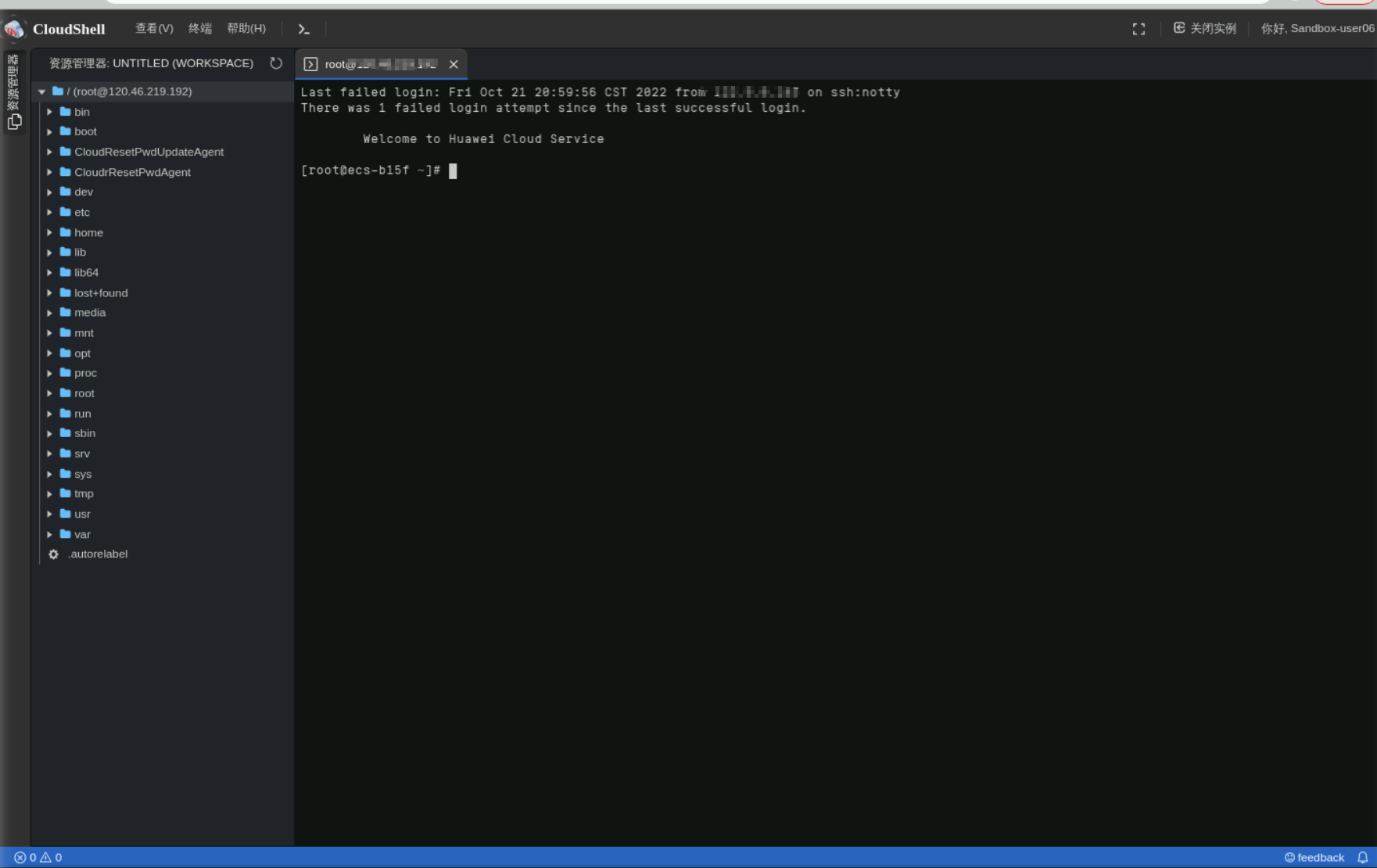Image resolution: width=1377 pixels, height=868 pixels.
Task: Expand the CloudrResetPwdAgent folder
Action: (49, 172)
